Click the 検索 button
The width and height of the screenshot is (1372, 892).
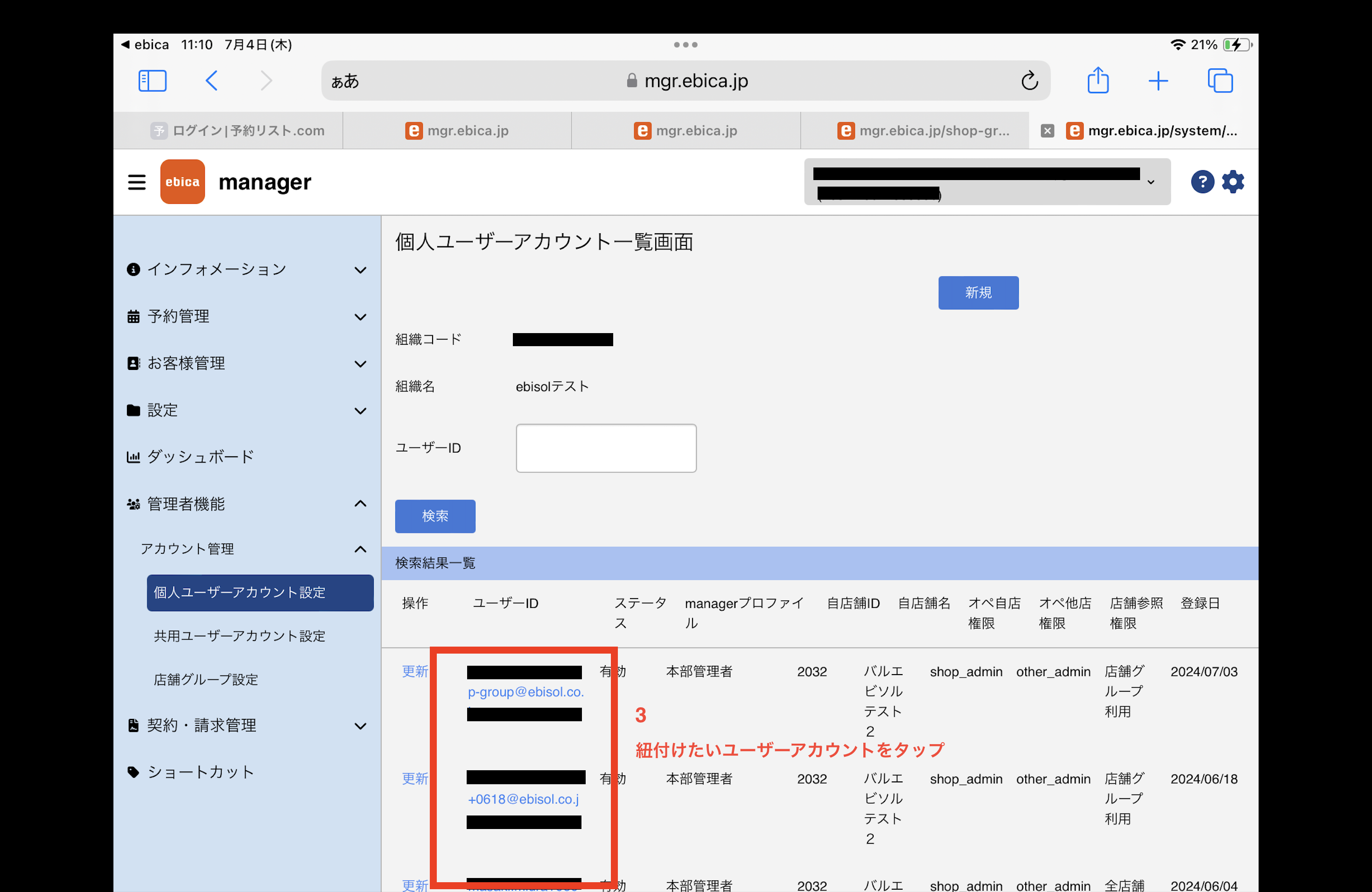point(434,516)
